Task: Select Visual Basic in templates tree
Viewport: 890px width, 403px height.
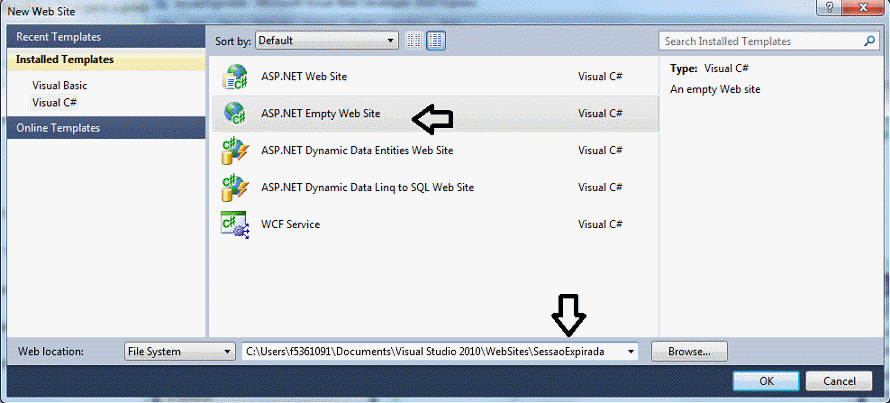Action: point(60,86)
